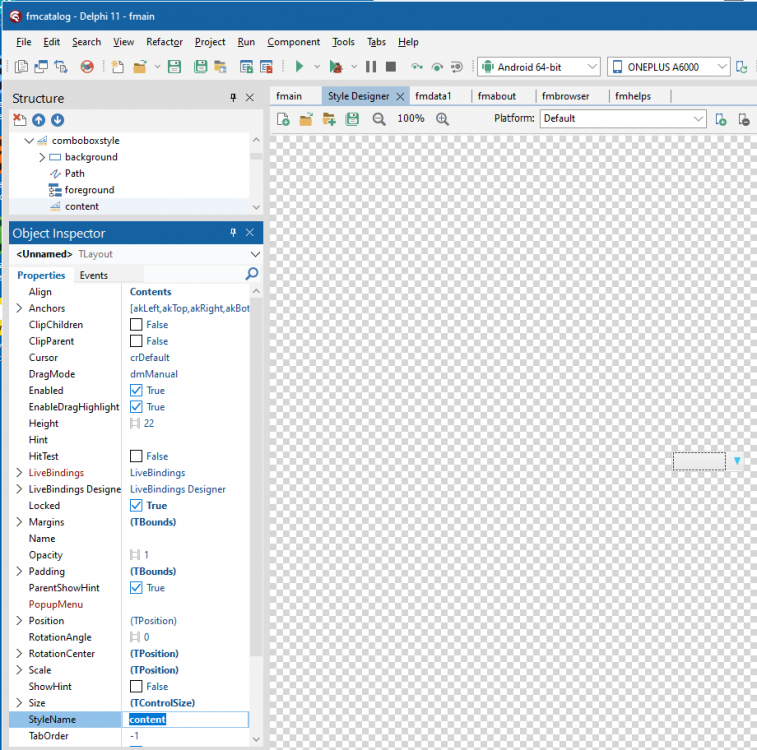Viewport: 757px width, 750px height.
Task: Uncheck the EnableDragHighlight checkbox
Action: click(136, 407)
